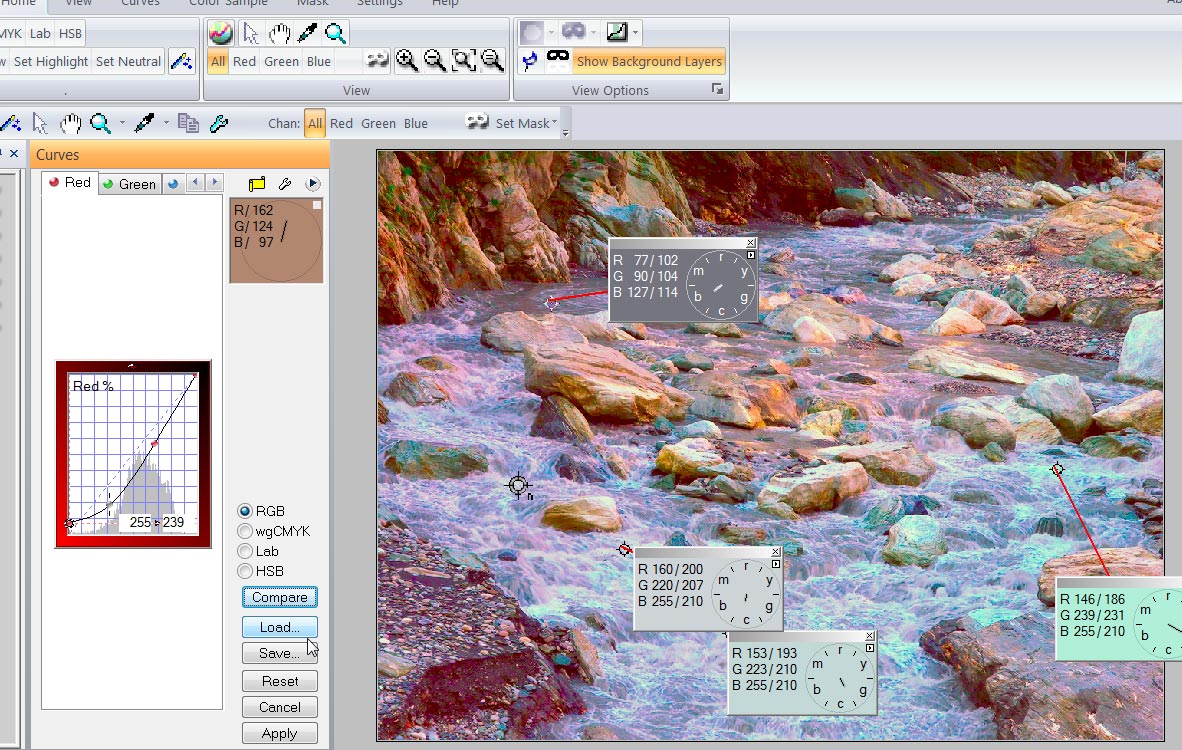Select the Lab radio button in Curves panel

click(x=245, y=551)
